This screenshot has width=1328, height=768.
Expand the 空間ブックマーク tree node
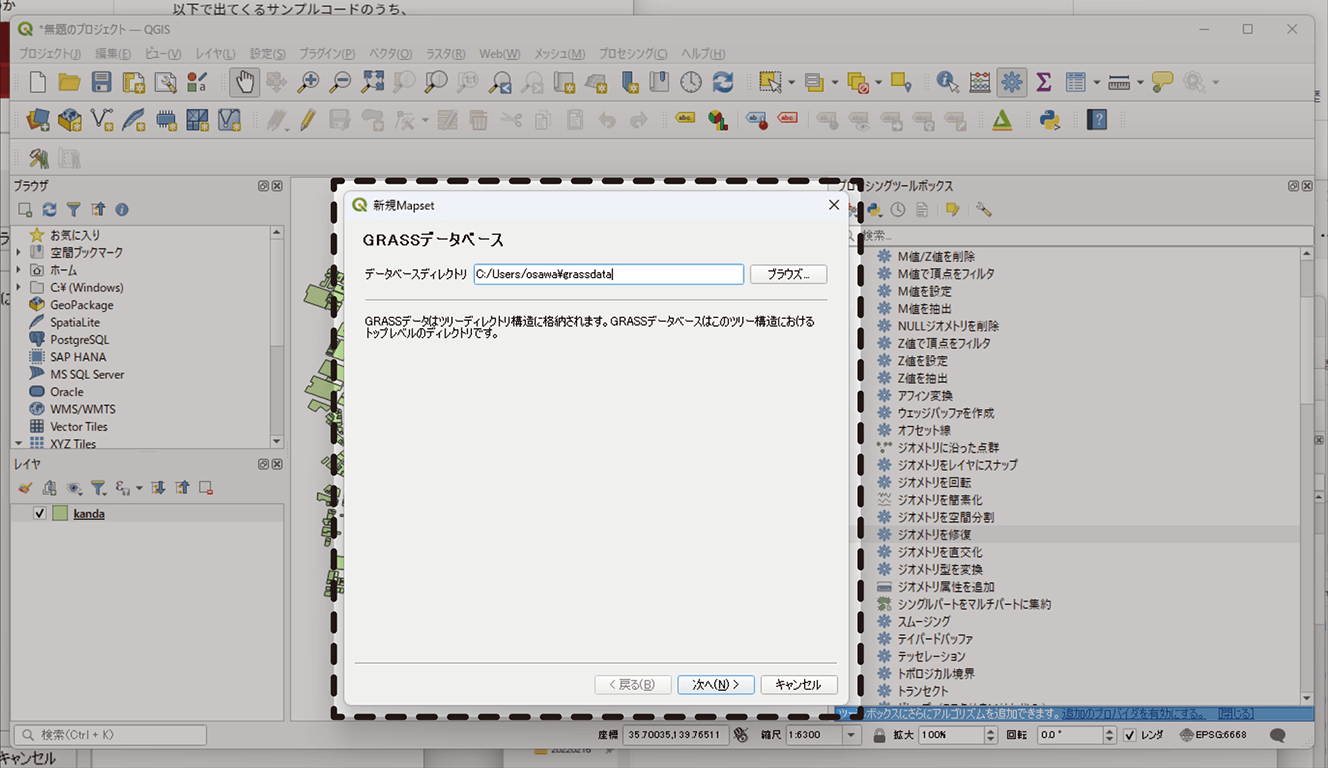coord(18,253)
